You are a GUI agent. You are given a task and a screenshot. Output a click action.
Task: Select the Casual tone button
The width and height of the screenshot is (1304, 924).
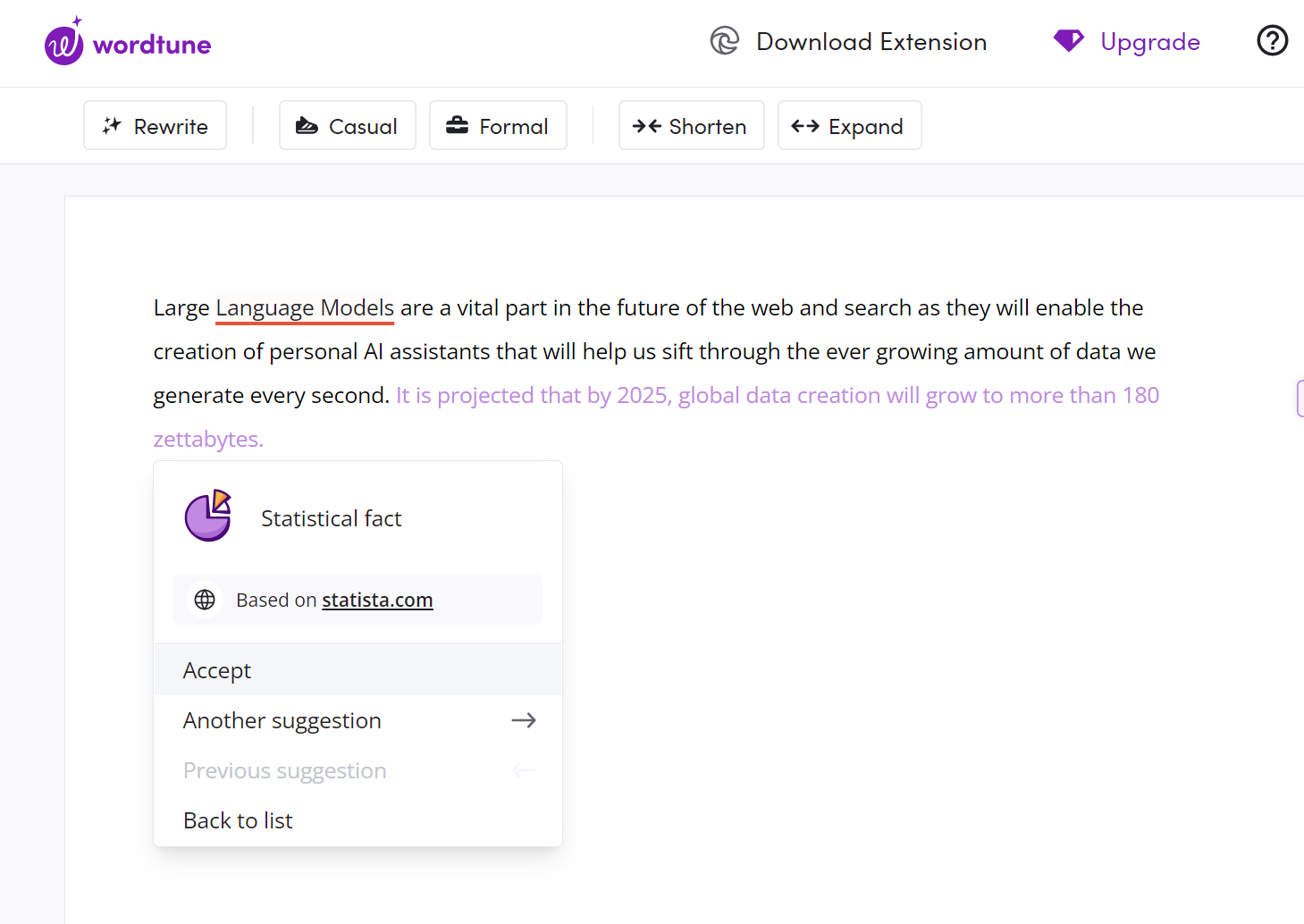pos(347,126)
